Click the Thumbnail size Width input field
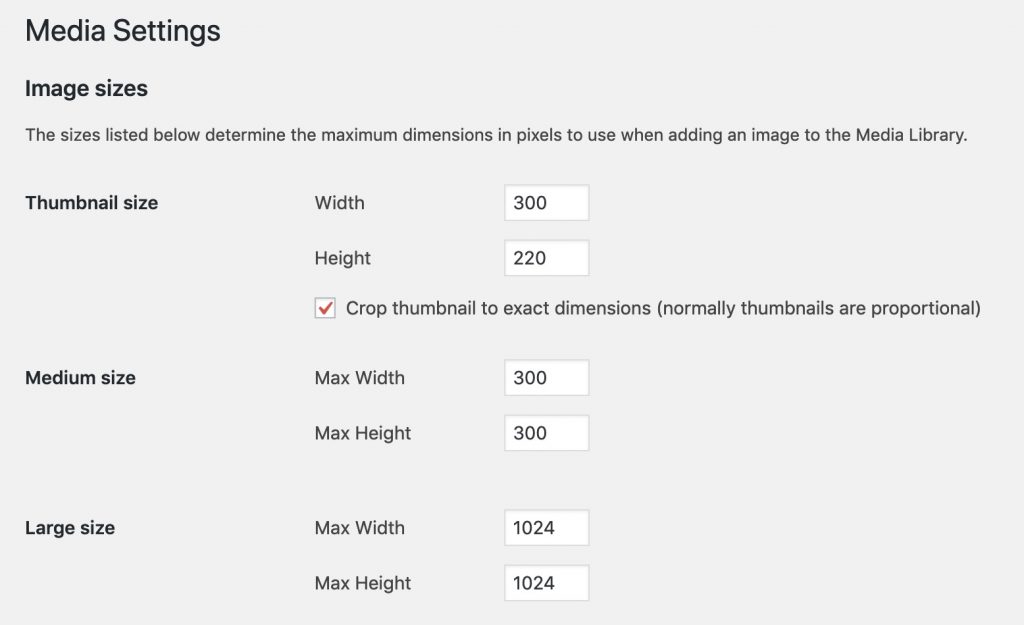1024x625 pixels. point(546,203)
